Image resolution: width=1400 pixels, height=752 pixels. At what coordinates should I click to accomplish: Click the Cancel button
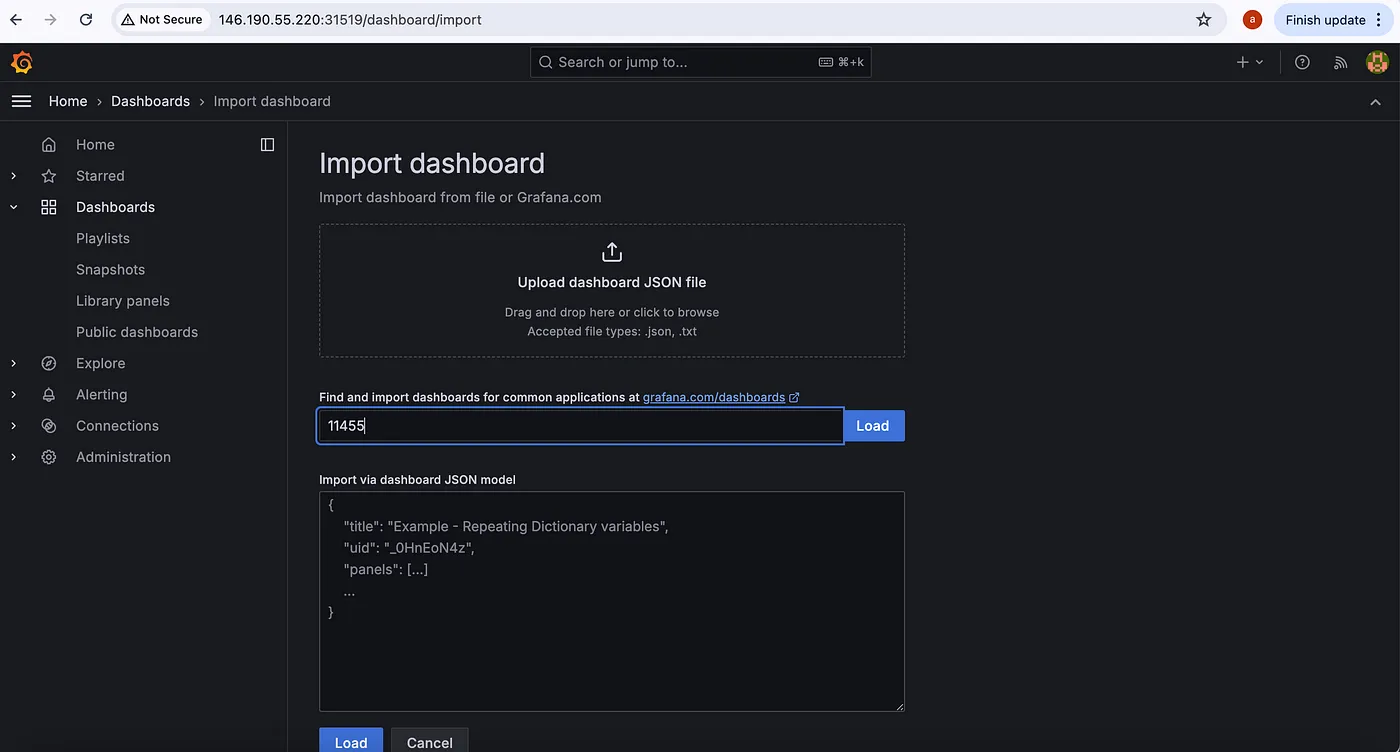pyautogui.click(x=430, y=740)
